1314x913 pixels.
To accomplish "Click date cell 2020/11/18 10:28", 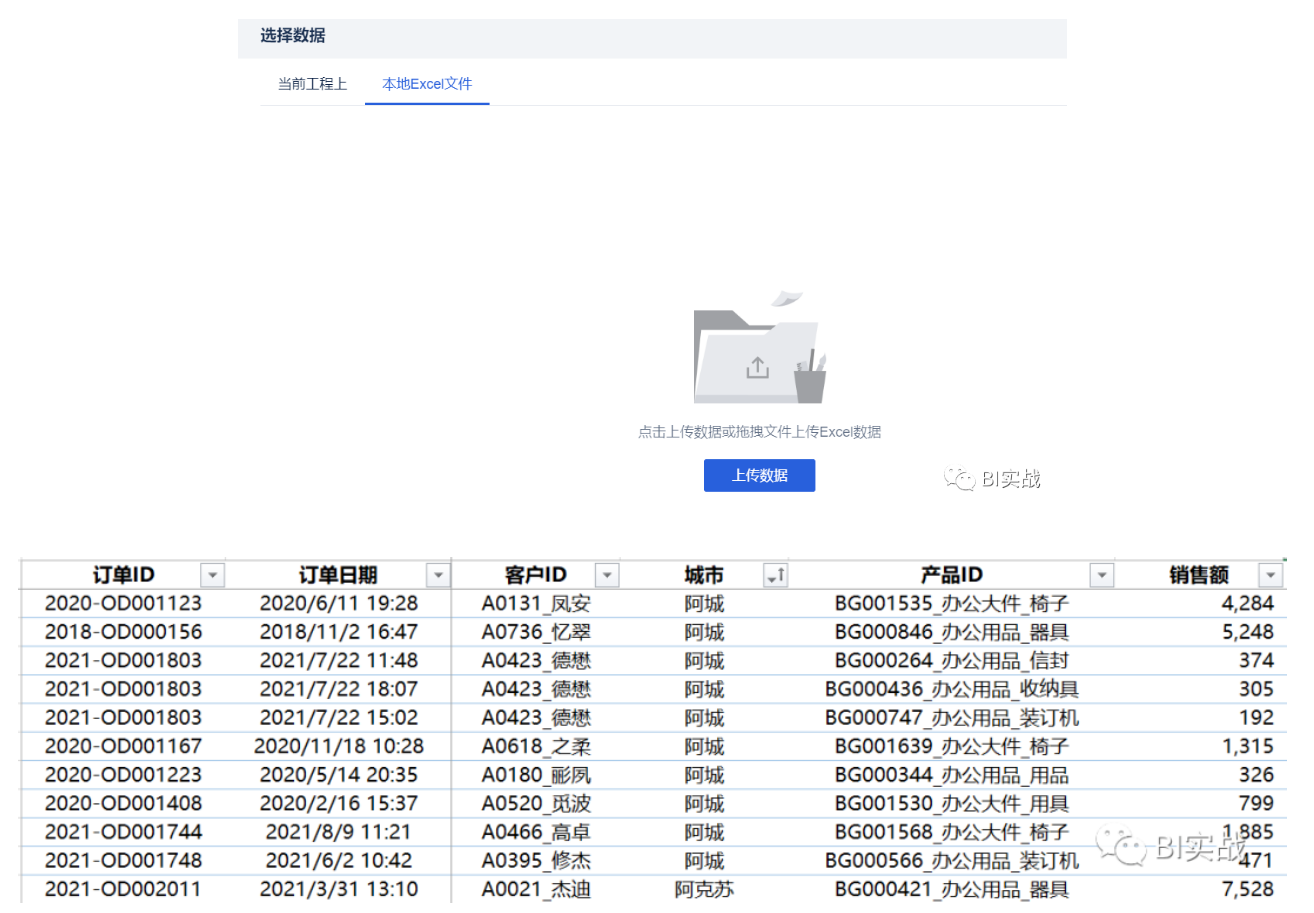I will 339,746.
